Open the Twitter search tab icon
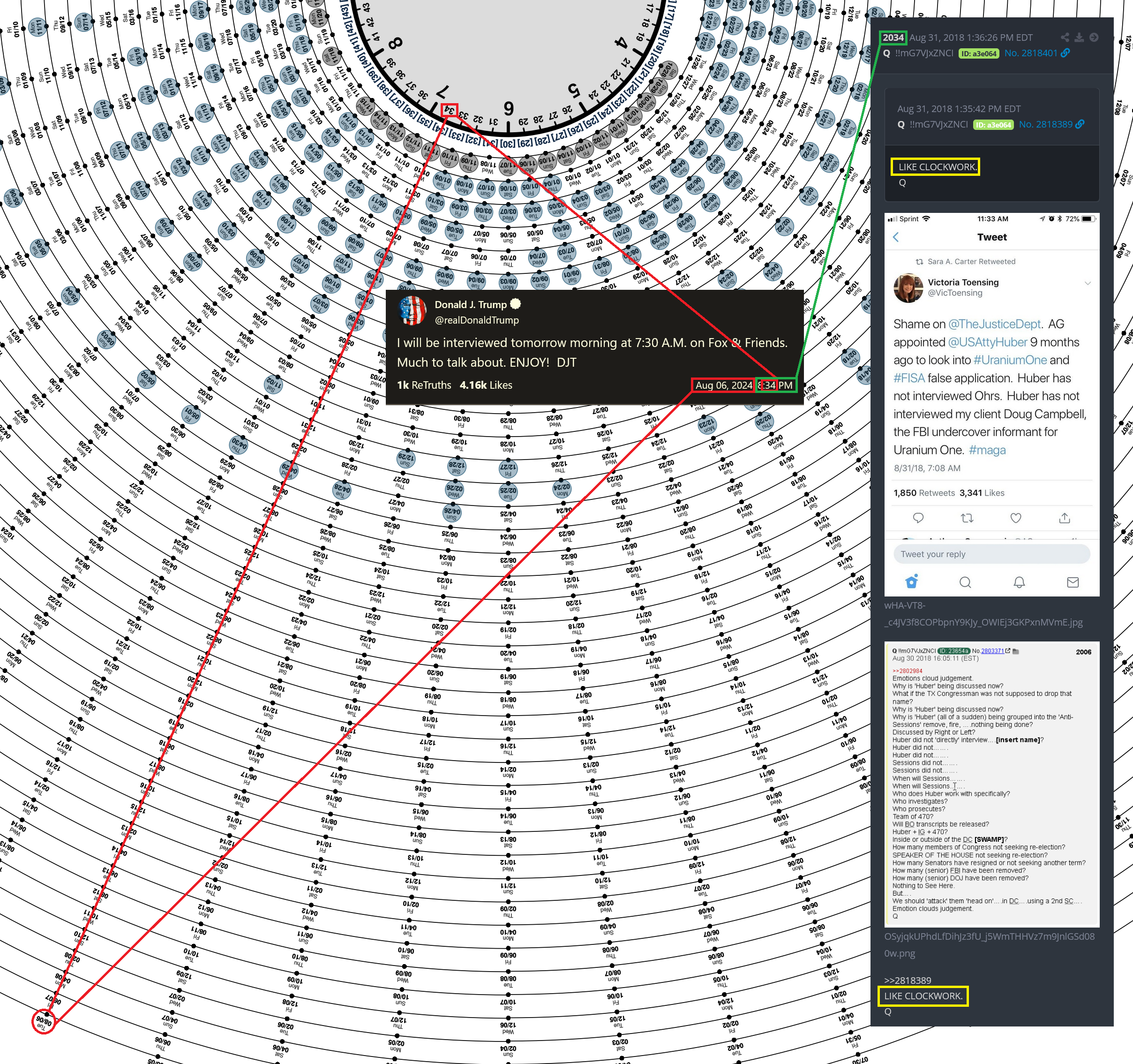Image resolution: width=1133 pixels, height=1064 pixels. tap(965, 582)
